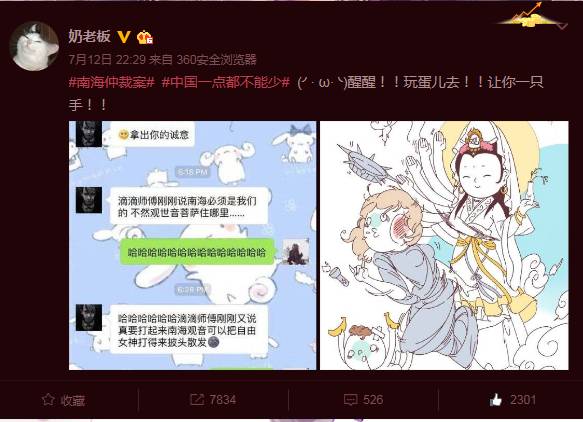Click the gold trending arrow decoration icon
The width and height of the screenshot is (583, 422).
530,16
